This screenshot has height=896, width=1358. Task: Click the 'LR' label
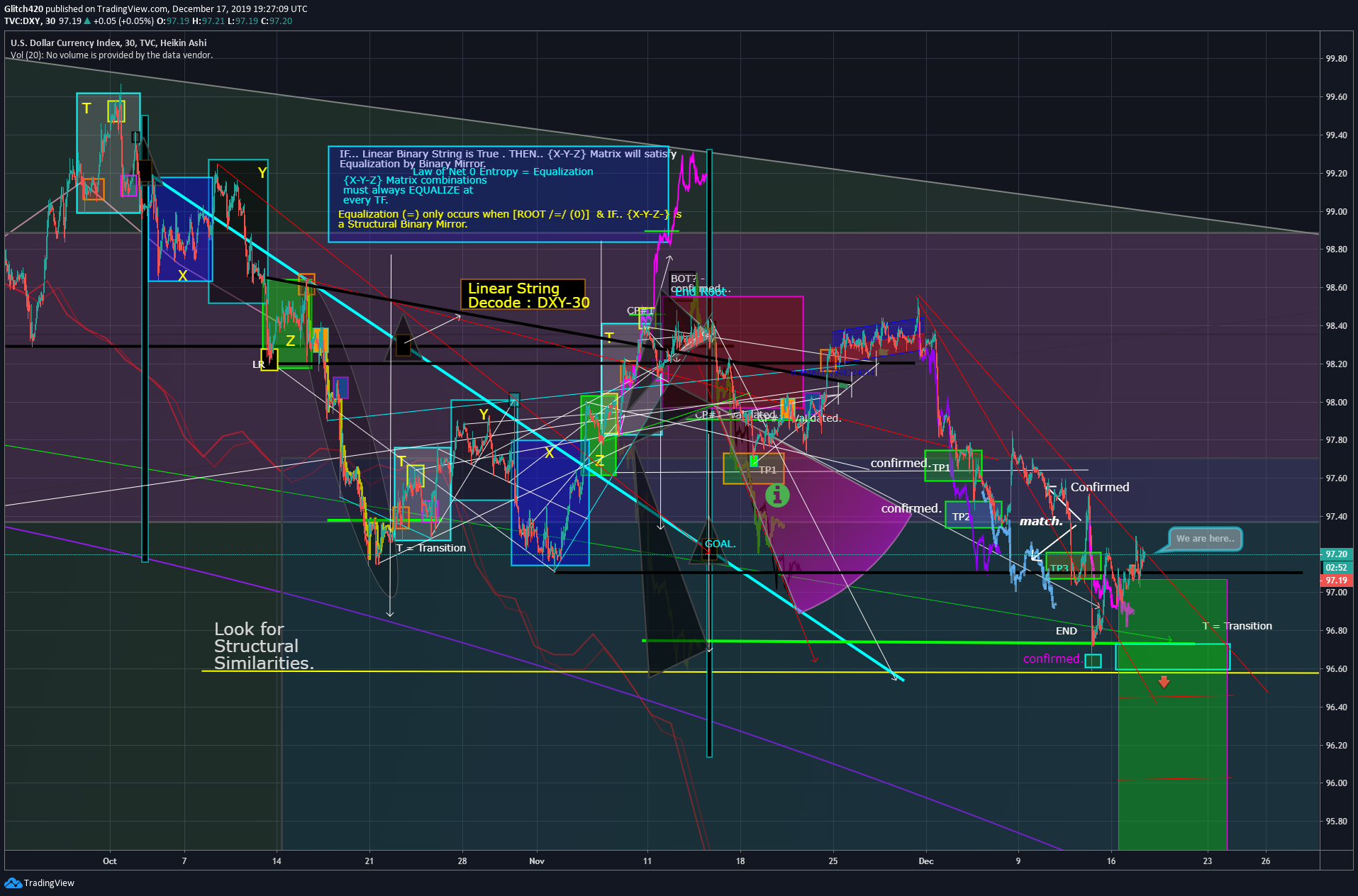(x=258, y=364)
